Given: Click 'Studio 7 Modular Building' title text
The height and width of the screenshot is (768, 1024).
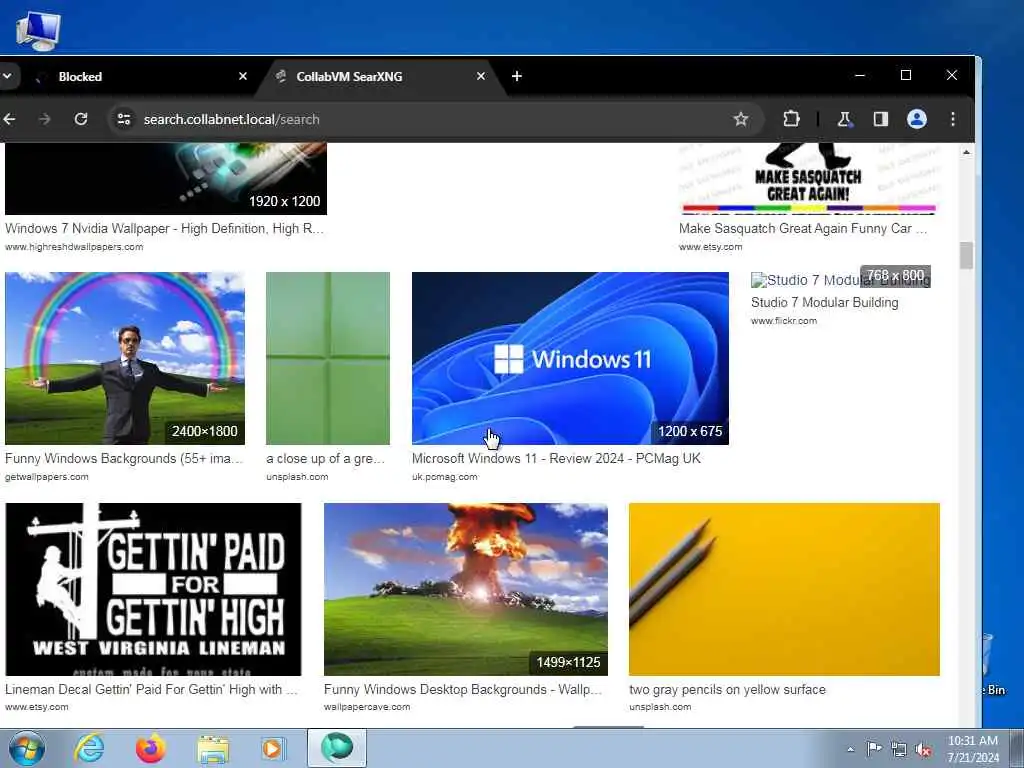Looking at the screenshot, I should (x=825, y=302).
